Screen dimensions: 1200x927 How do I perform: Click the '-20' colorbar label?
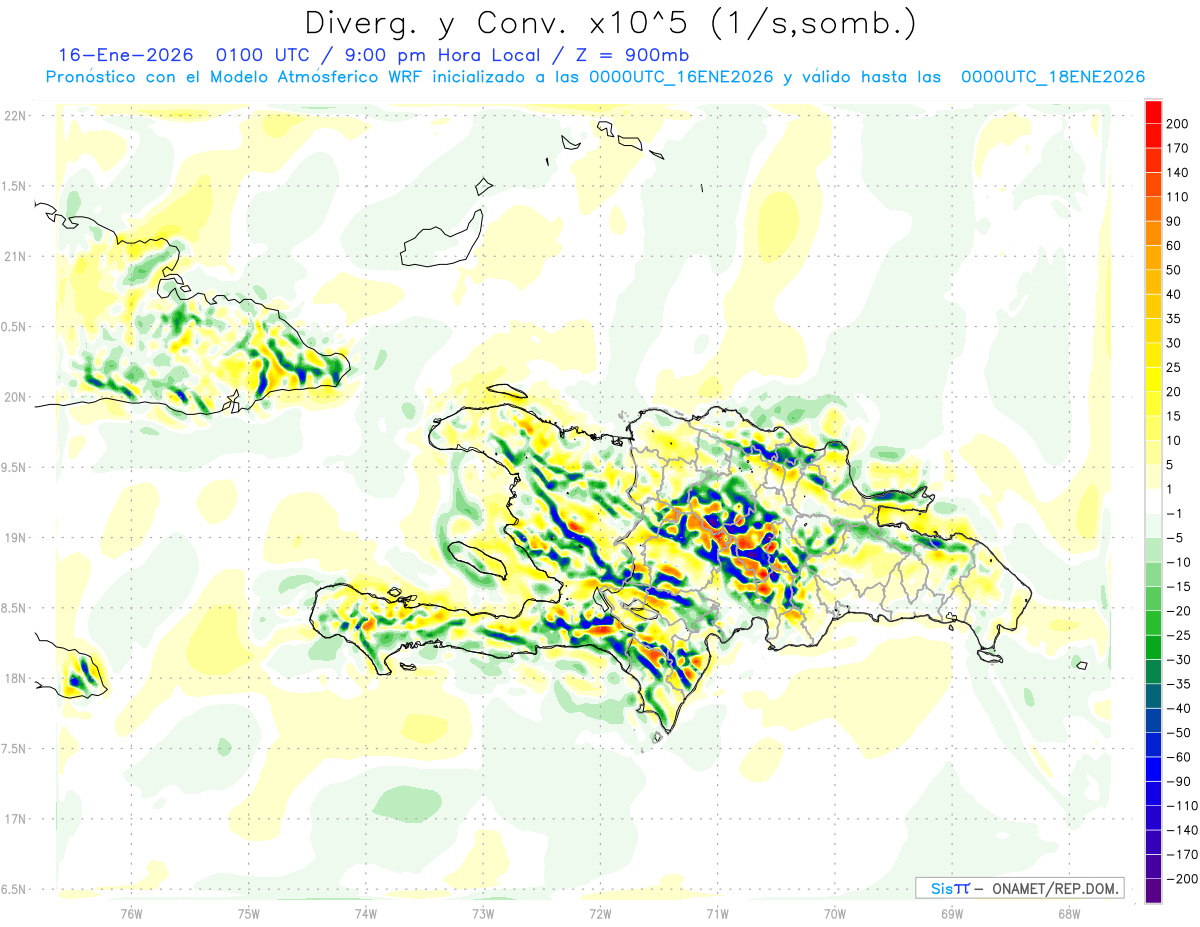[x=1178, y=611]
